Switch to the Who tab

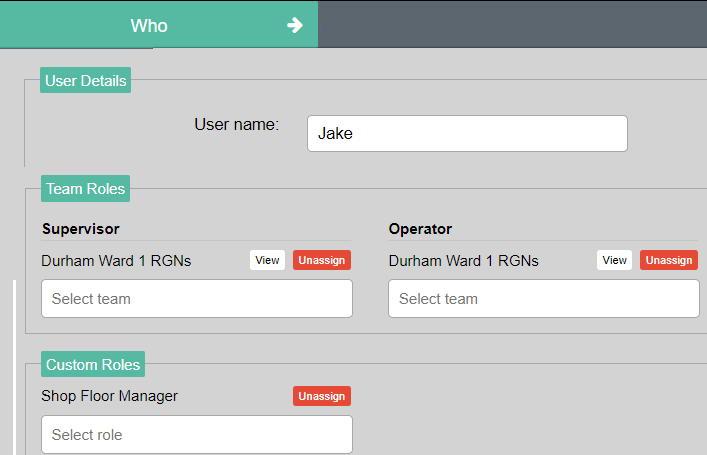click(x=149, y=25)
